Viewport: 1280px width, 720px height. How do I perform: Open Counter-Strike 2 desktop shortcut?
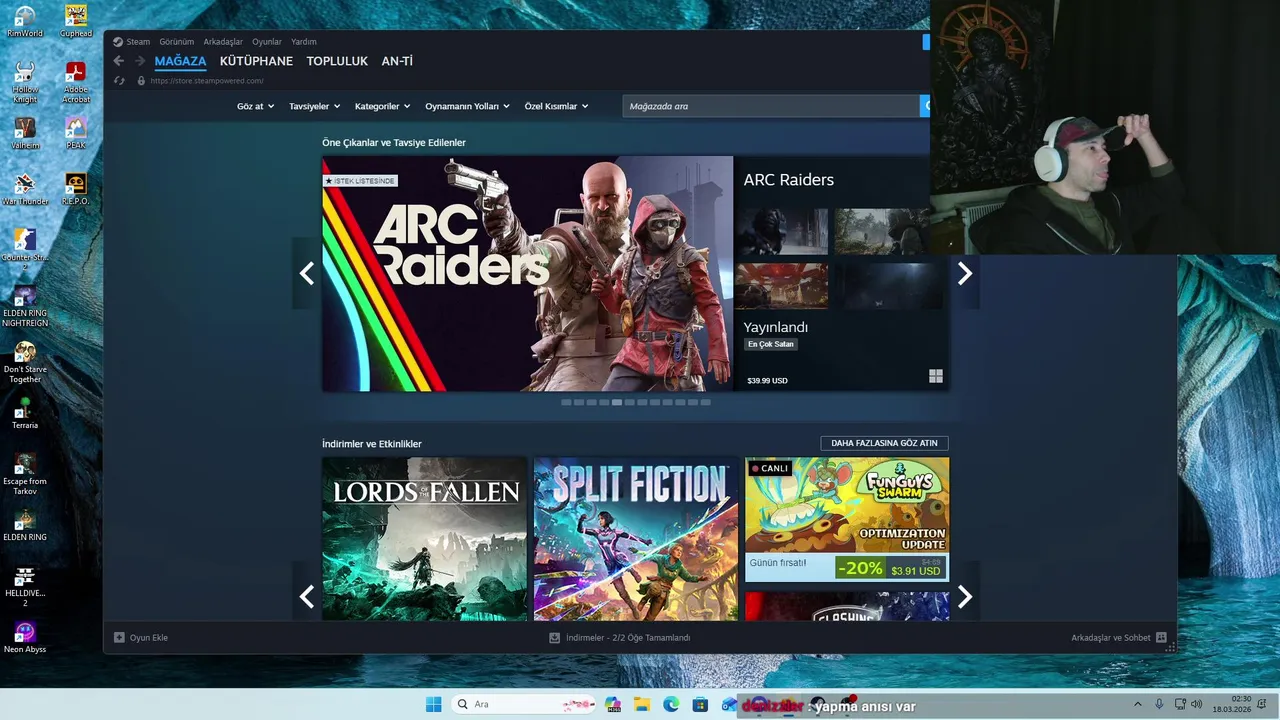tap(25, 250)
